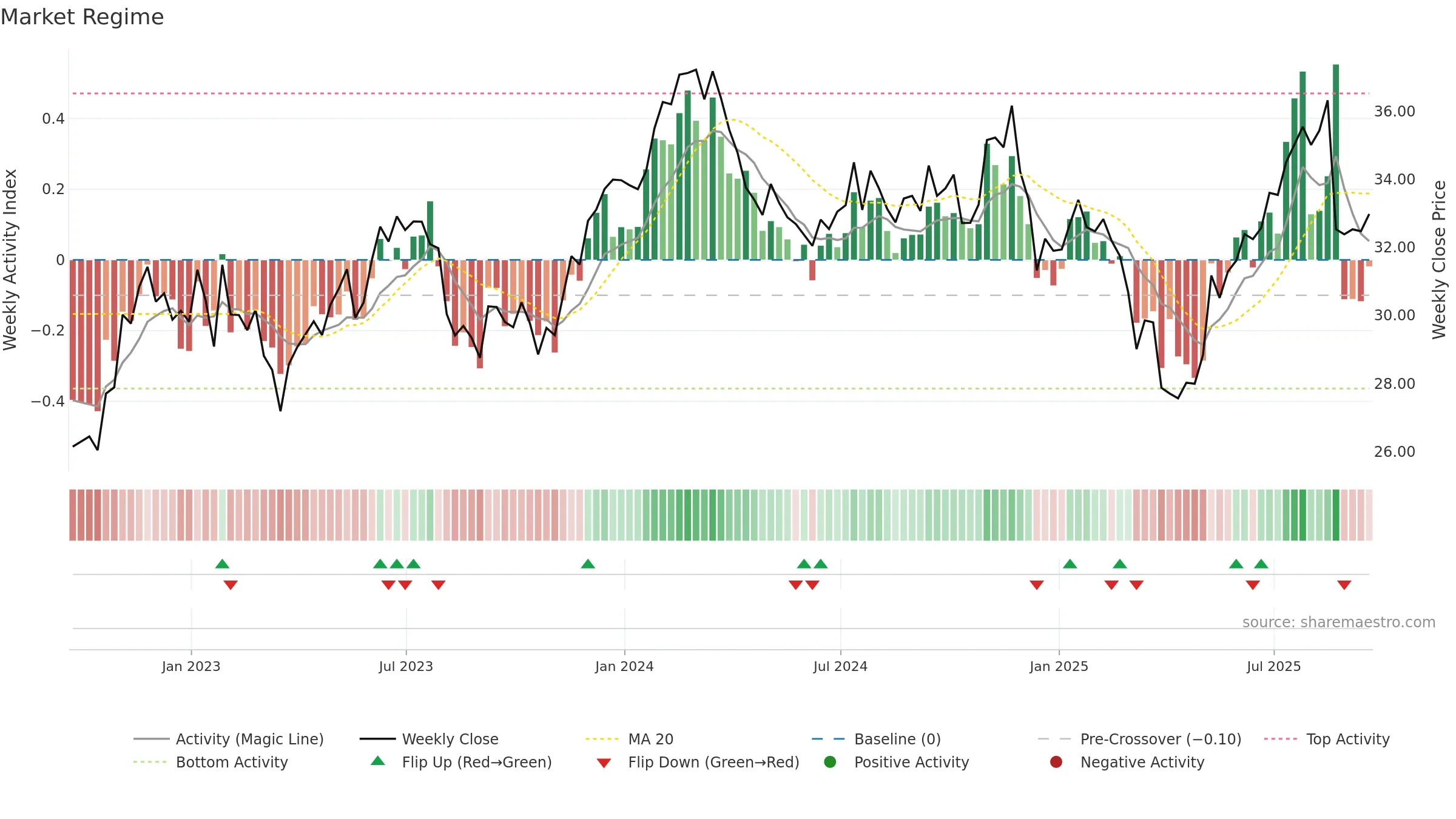
Task: Toggle the Activity (Magic Line) legend entry
Action: 229,739
